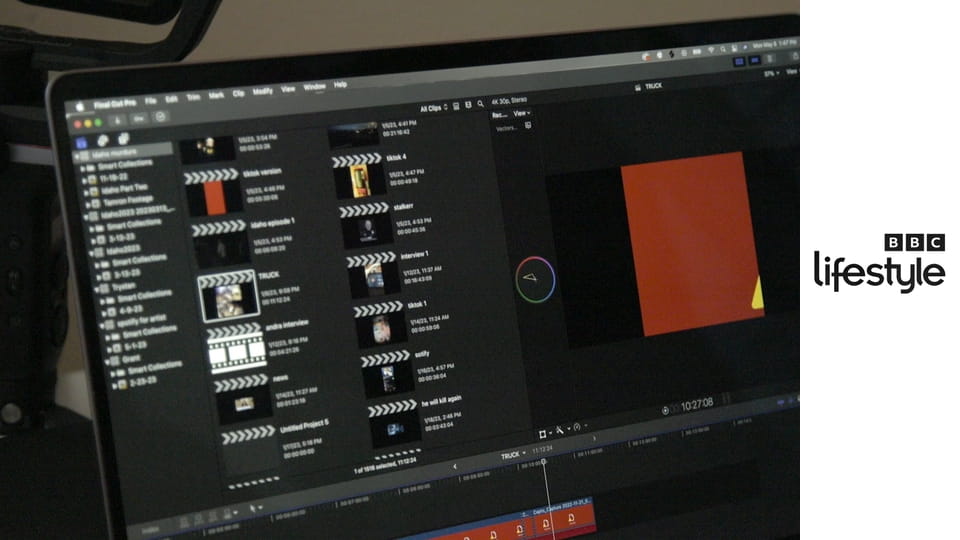Click the browser search magnifier icon
960x540 pixels.
coord(481,103)
